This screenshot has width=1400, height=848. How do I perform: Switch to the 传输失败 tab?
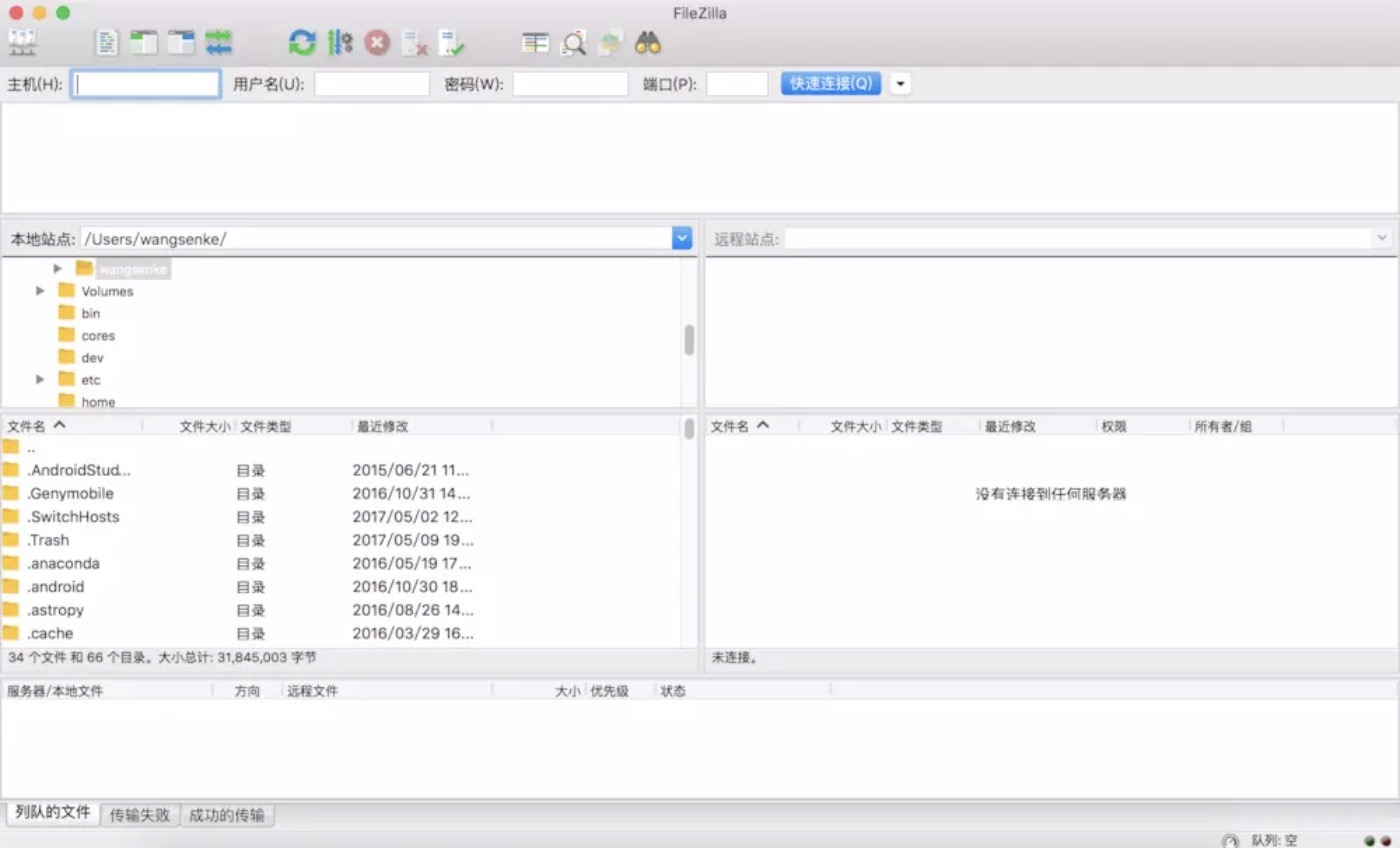coord(140,815)
